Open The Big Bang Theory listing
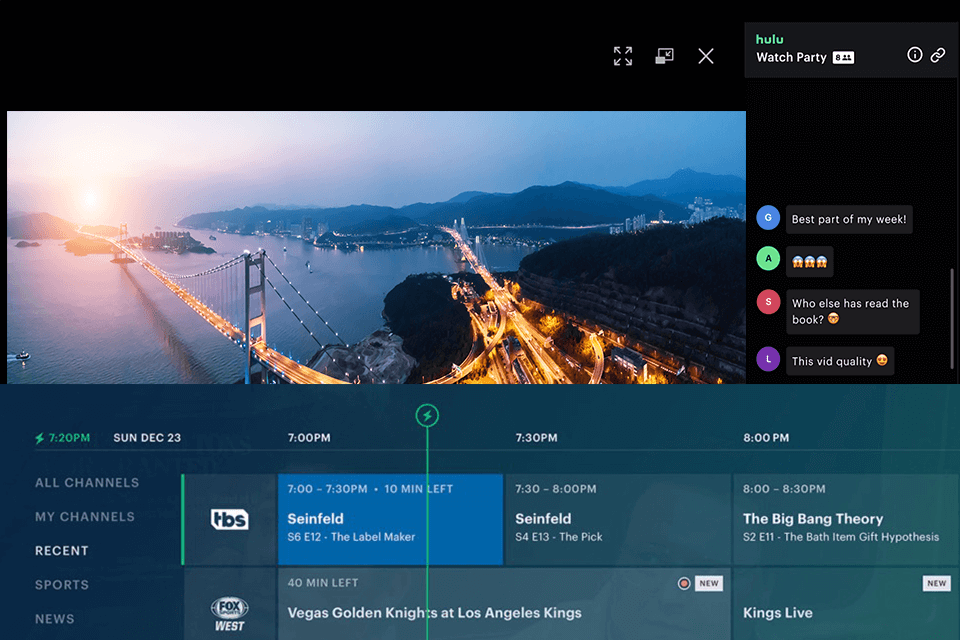 (845, 519)
